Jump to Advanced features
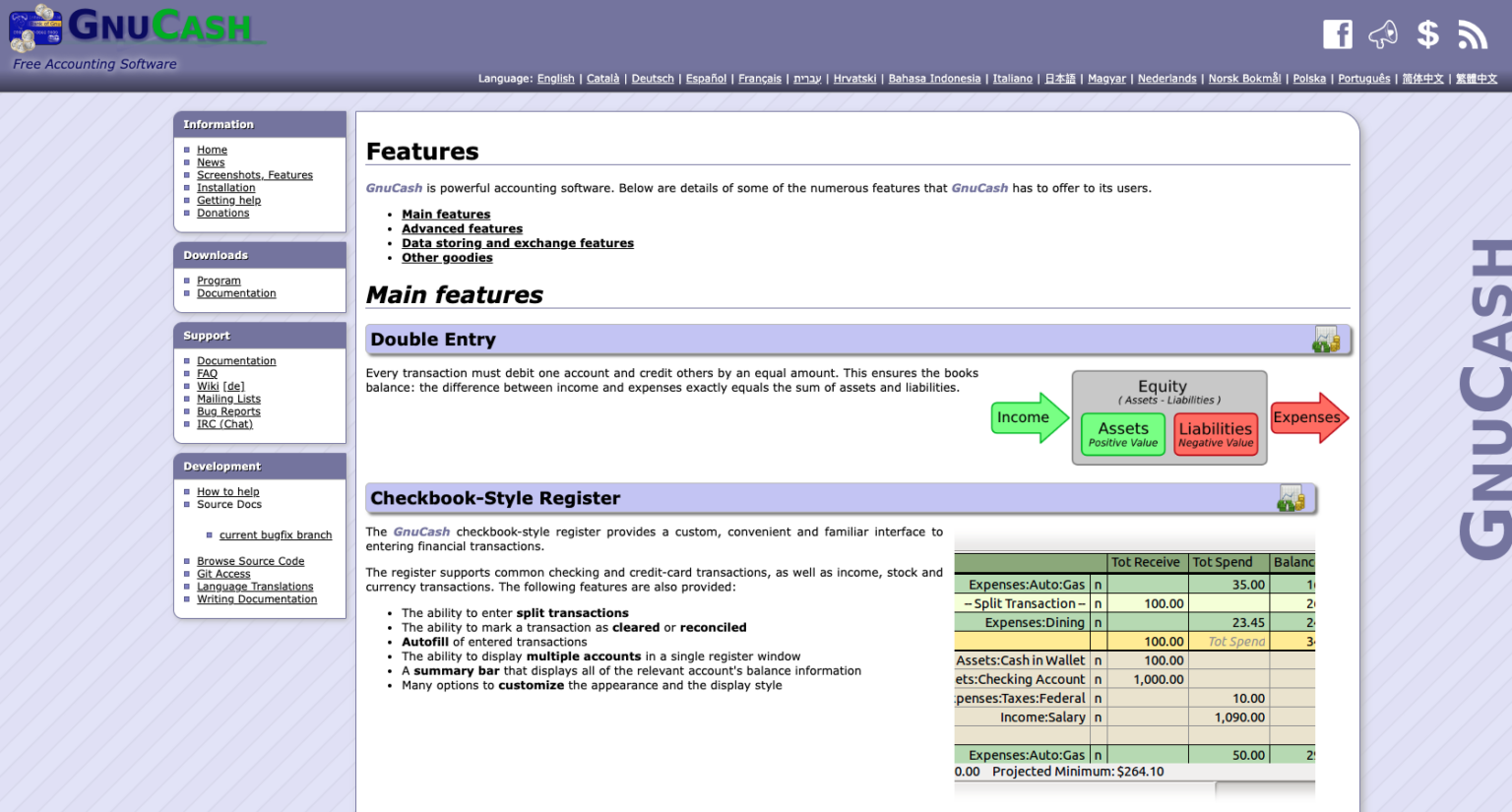Screen dimensions: 1512x812 click(x=462, y=228)
